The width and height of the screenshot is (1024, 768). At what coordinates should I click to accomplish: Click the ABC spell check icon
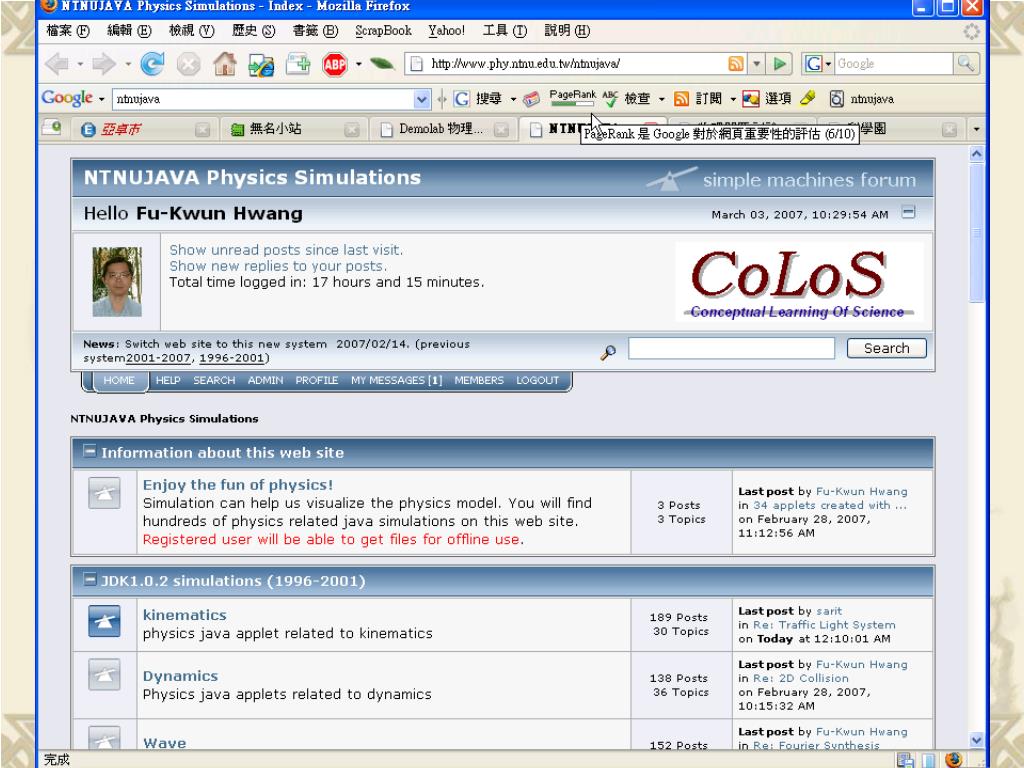pos(610,98)
